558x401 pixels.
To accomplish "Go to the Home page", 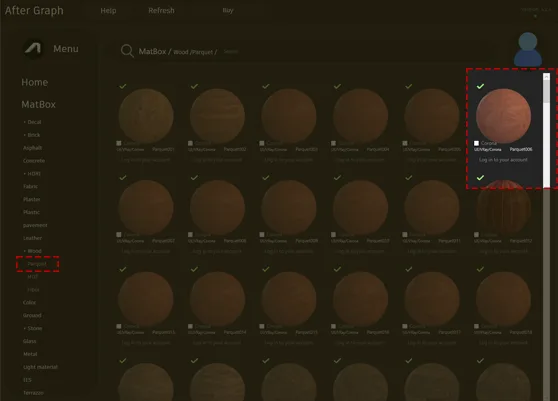I will pyautogui.click(x=35, y=82).
